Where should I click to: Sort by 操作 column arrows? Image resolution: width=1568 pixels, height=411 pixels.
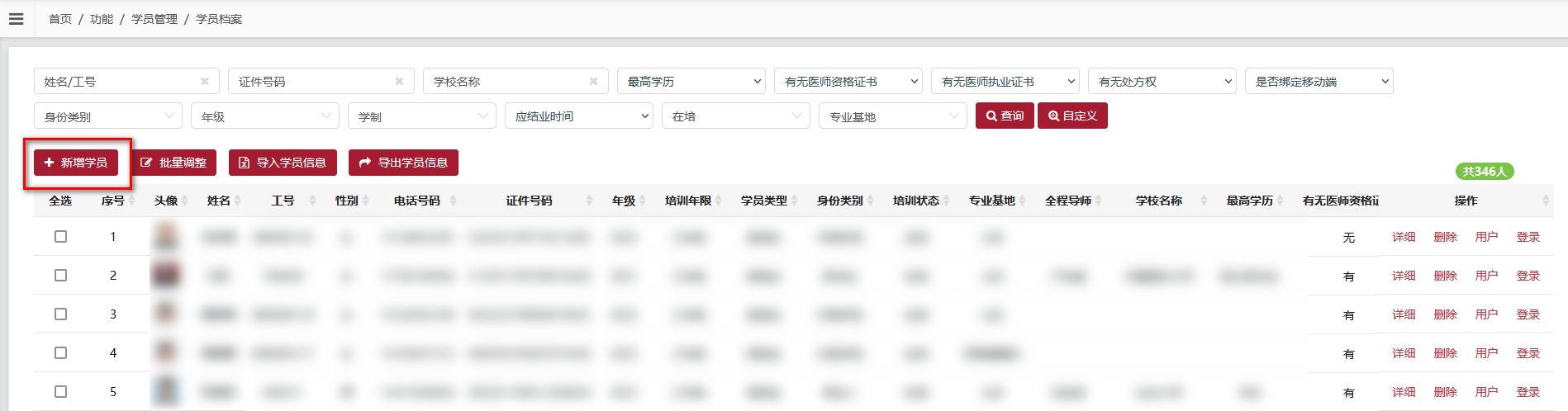tap(1546, 201)
